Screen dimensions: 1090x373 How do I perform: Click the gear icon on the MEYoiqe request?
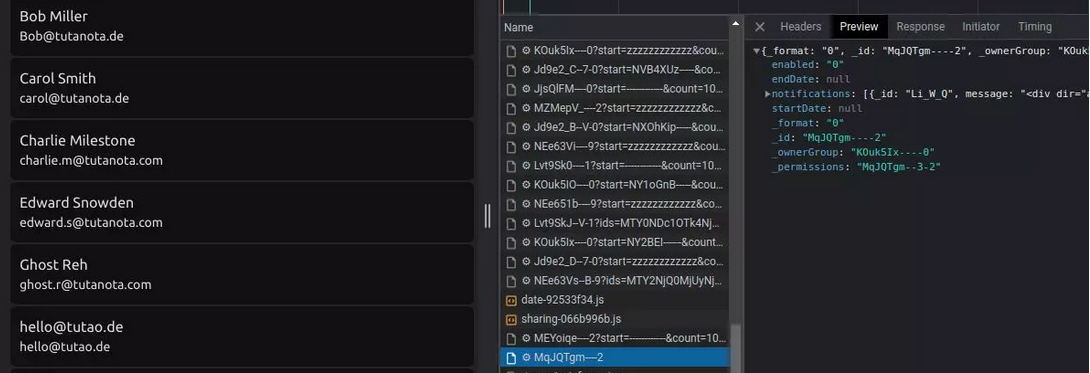526,338
